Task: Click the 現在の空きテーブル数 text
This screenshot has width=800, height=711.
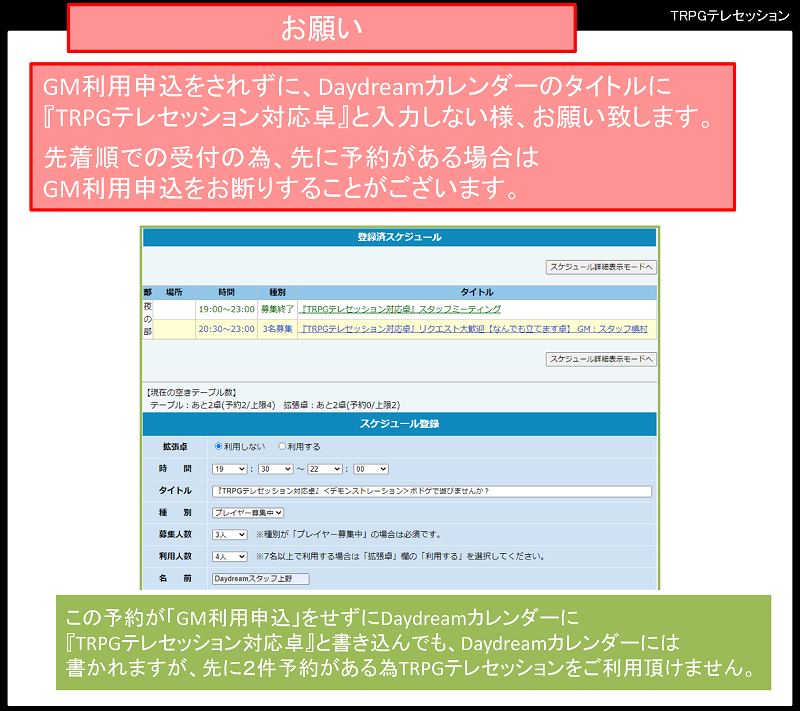Action: point(191,392)
